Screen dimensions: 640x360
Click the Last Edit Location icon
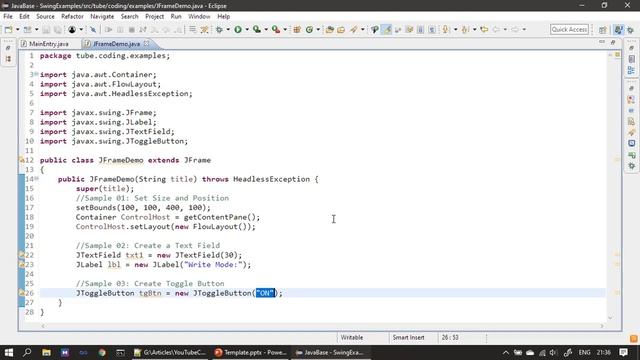484,29
